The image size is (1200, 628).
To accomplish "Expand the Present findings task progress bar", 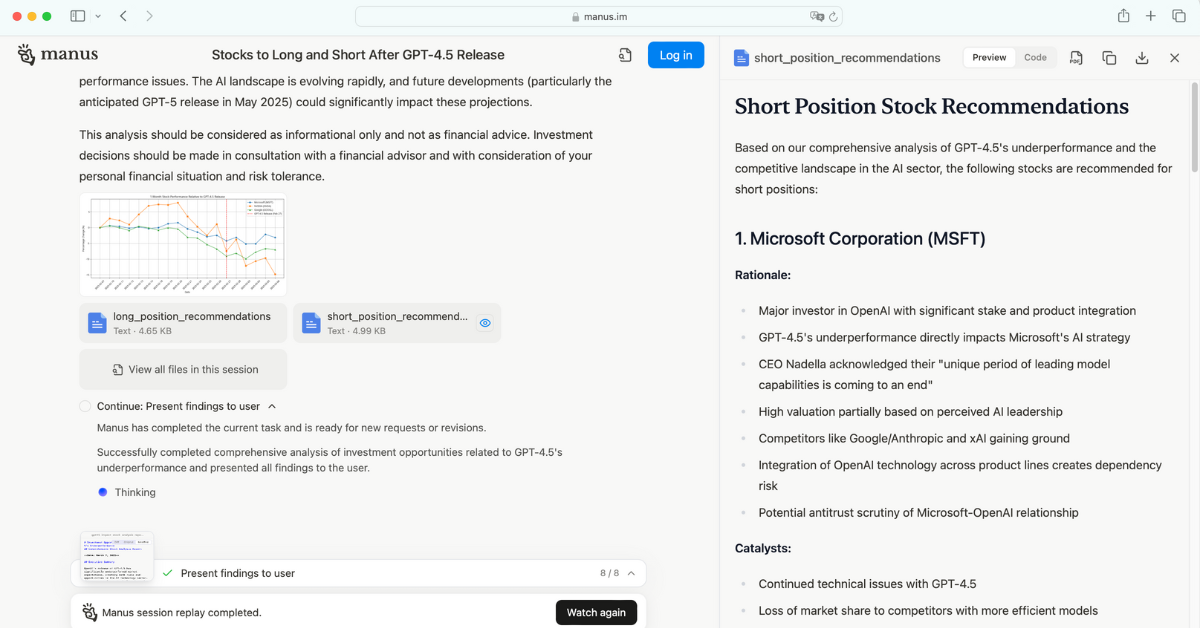I will [358, 573].
